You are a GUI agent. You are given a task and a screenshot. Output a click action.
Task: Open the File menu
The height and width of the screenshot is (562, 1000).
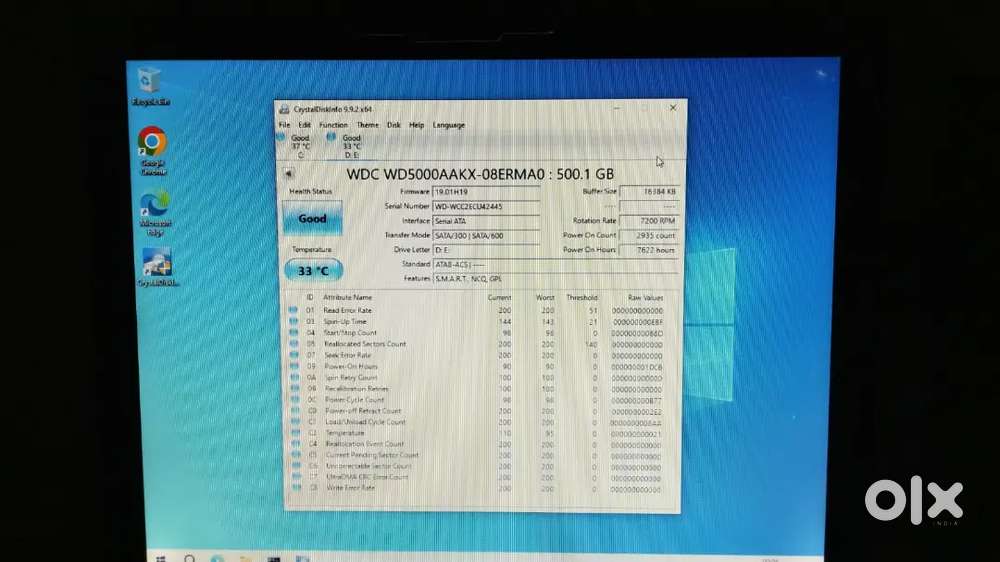coord(284,125)
